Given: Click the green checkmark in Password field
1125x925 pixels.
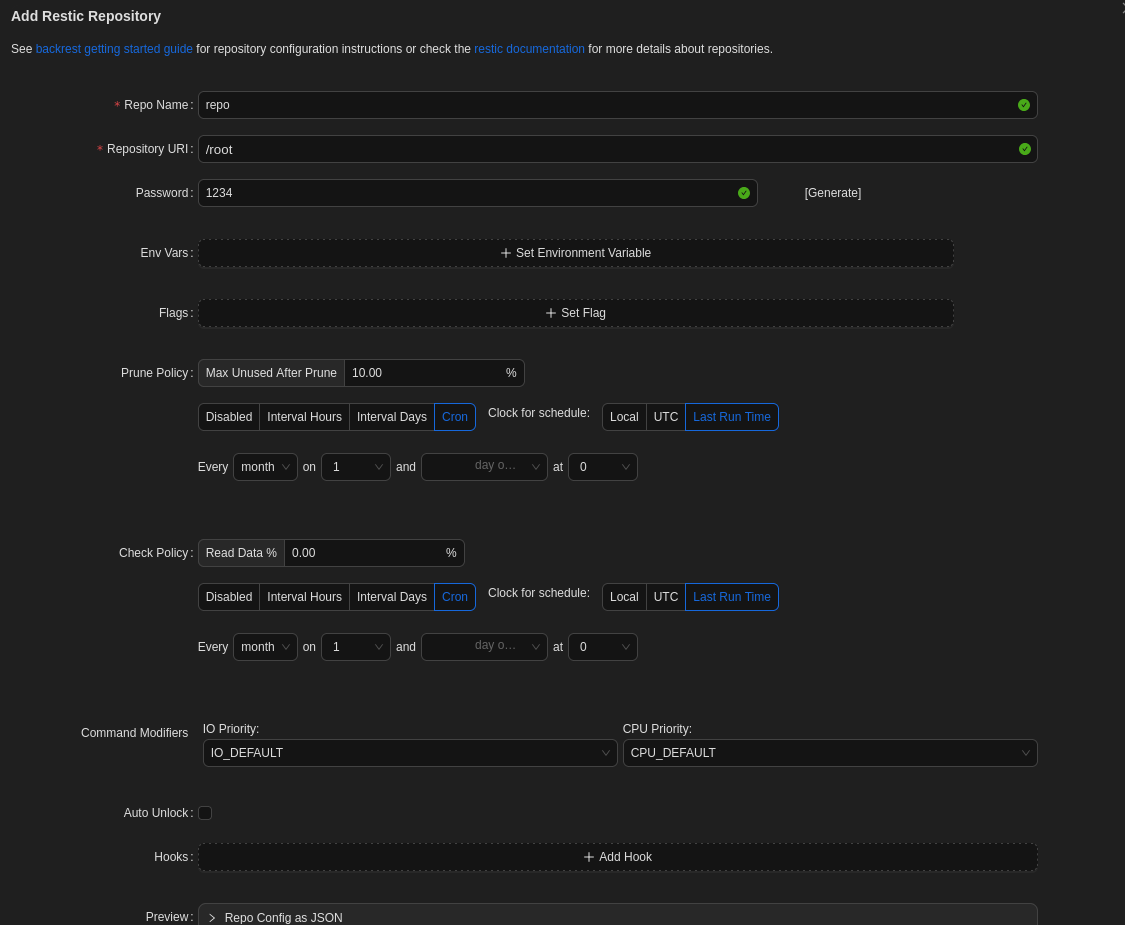Looking at the screenshot, I should (x=744, y=193).
